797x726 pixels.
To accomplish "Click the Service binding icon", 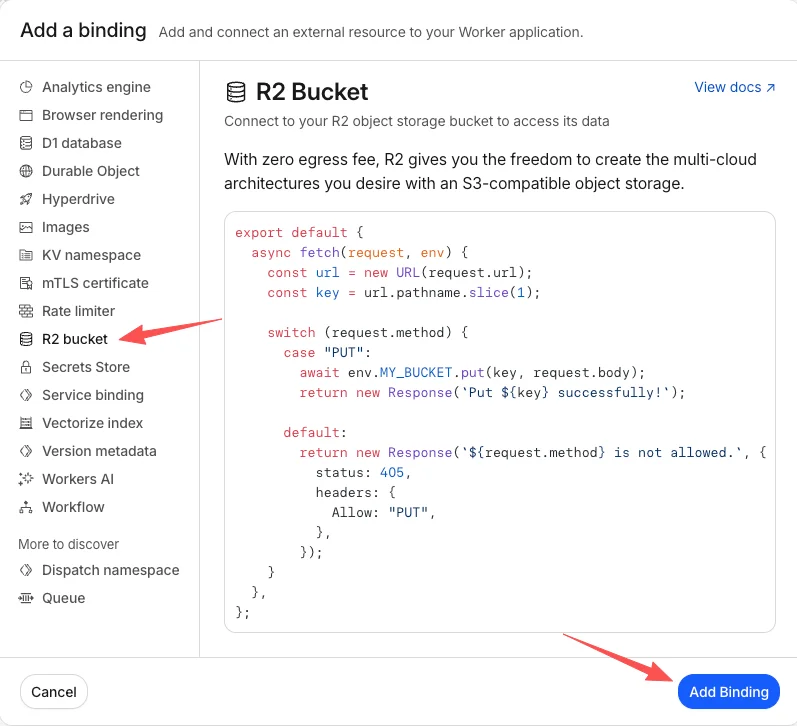I will (x=26, y=395).
